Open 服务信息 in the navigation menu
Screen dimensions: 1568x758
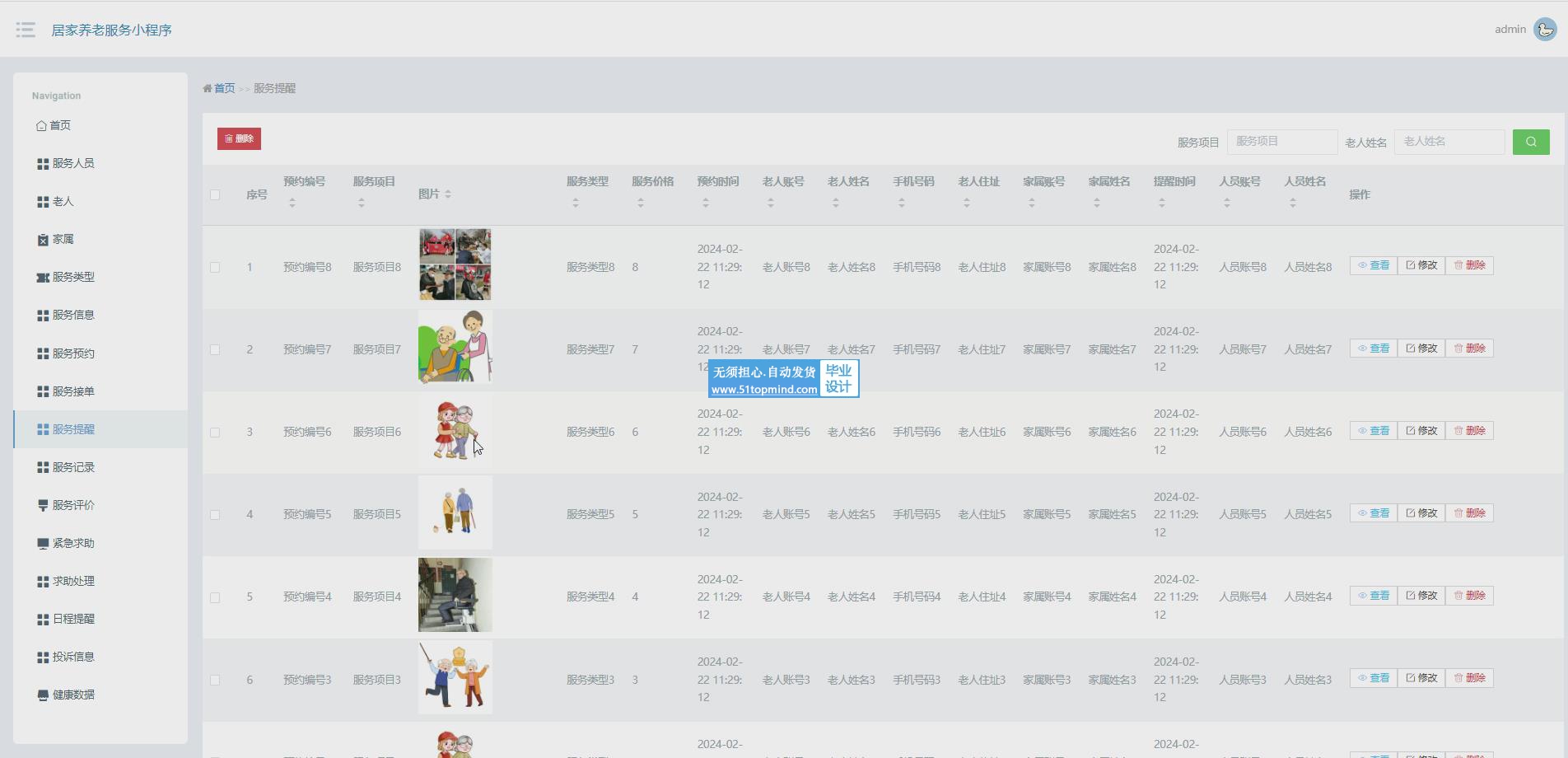pyautogui.click(x=100, y=316)
